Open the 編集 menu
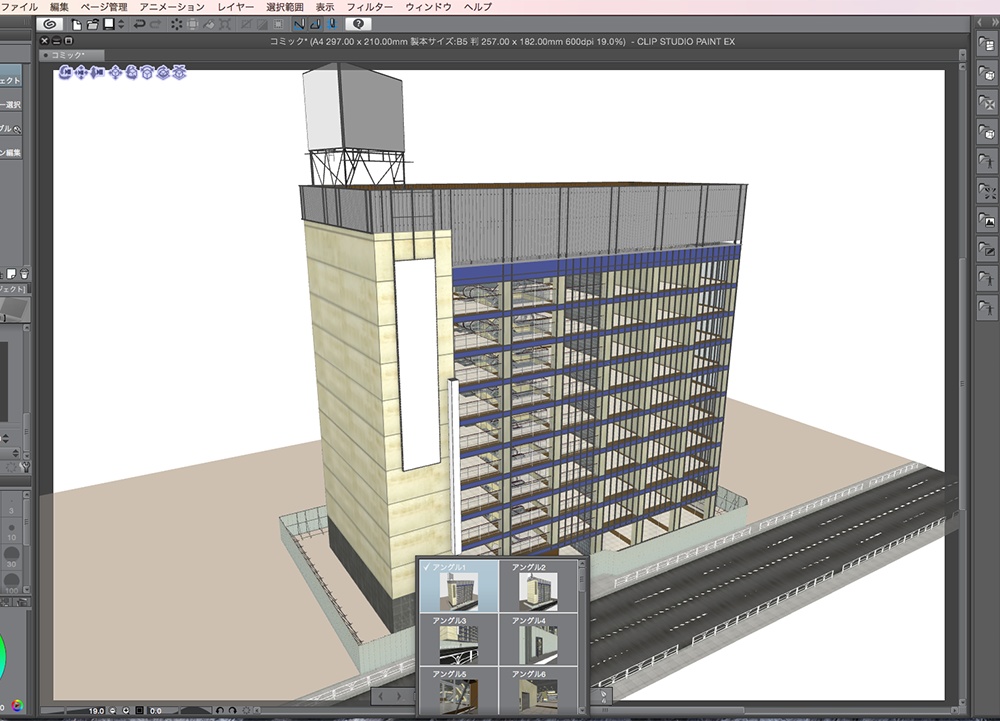Screen dimensions: 1000x721 [x=59, y=7]
